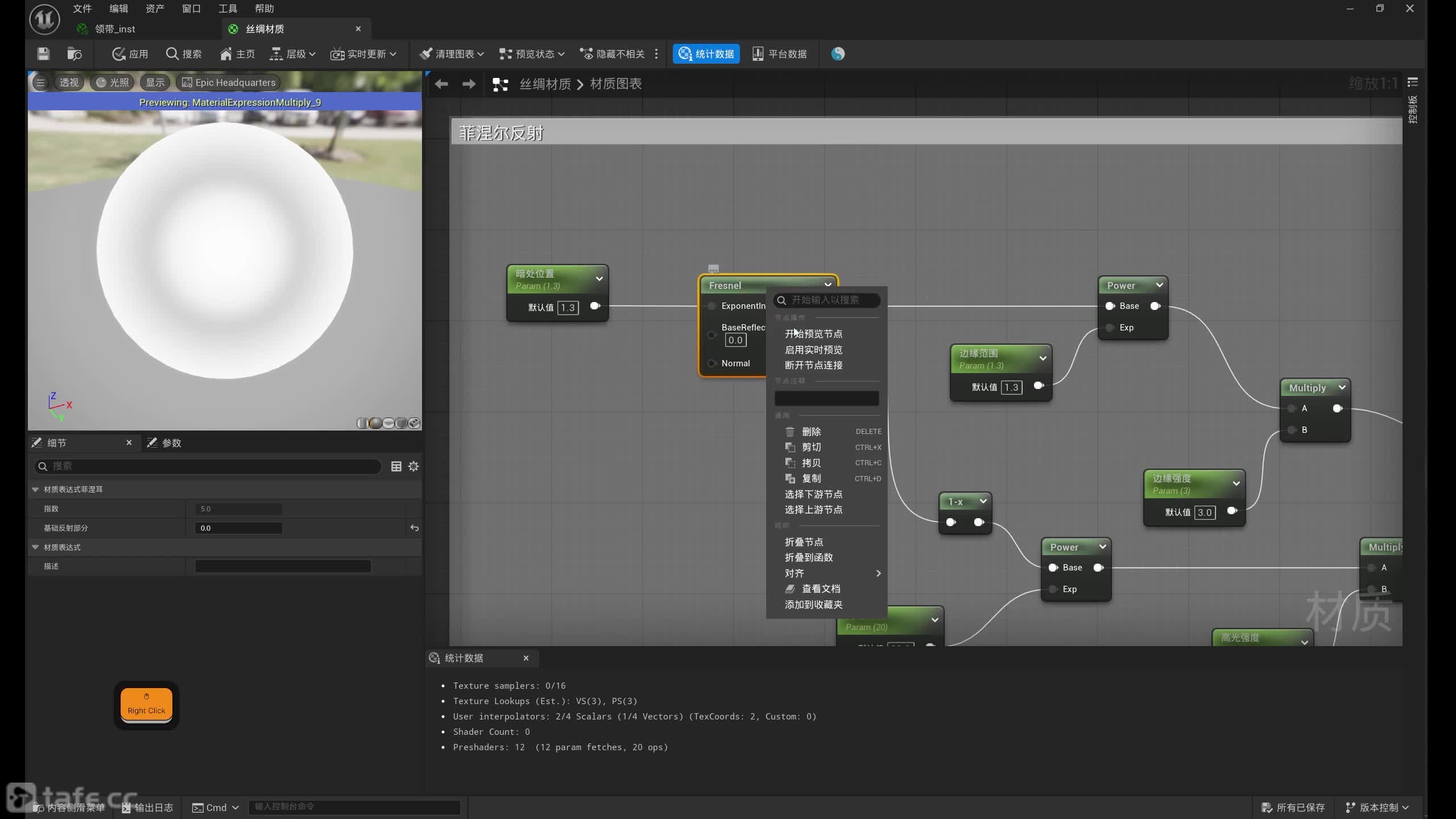Open details property matrix grid icon
The height and width of the screenshot is (819, 1456).
(396, 466)
